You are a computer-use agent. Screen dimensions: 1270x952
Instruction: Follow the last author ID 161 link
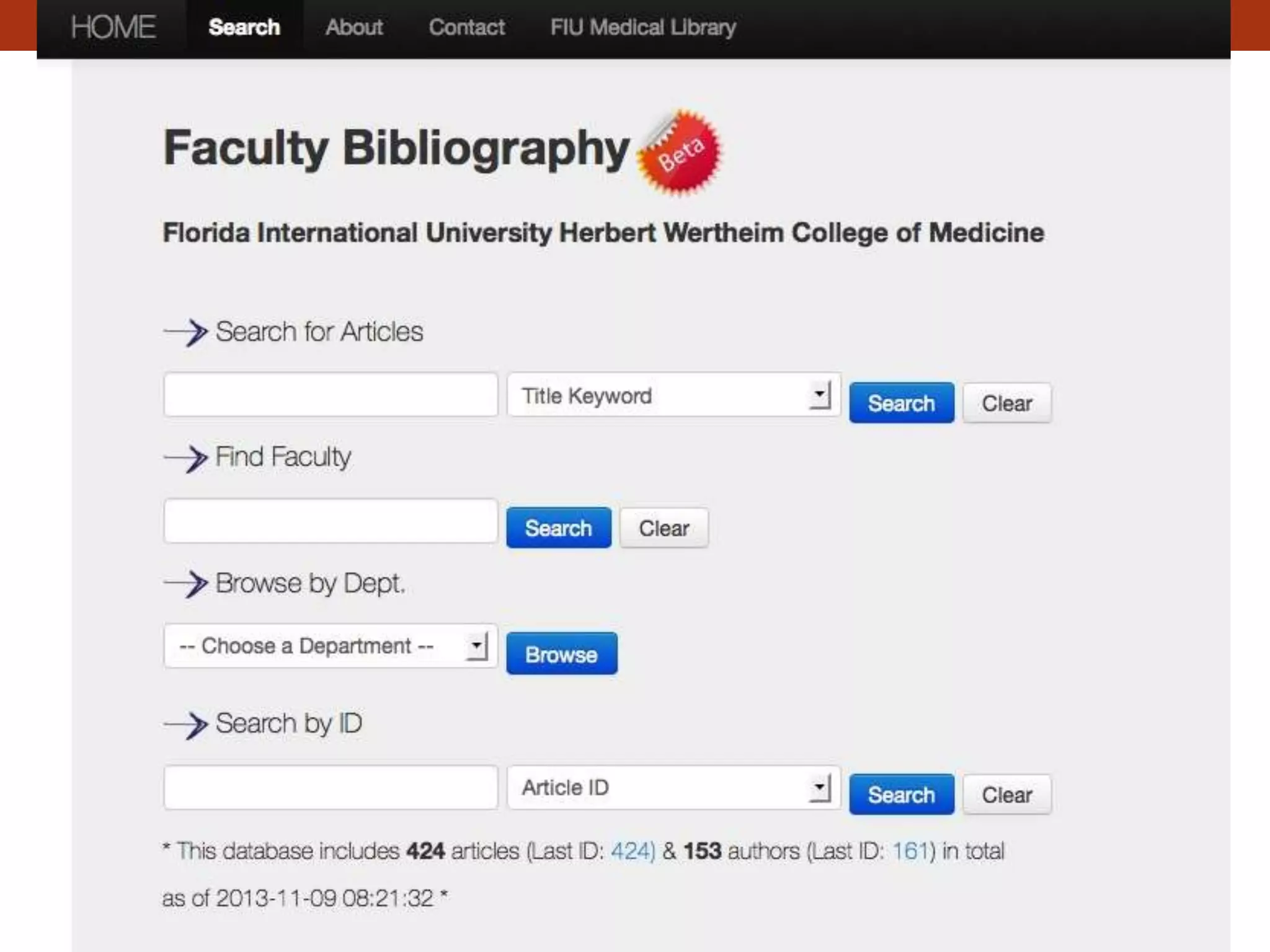tap(913, 851)
